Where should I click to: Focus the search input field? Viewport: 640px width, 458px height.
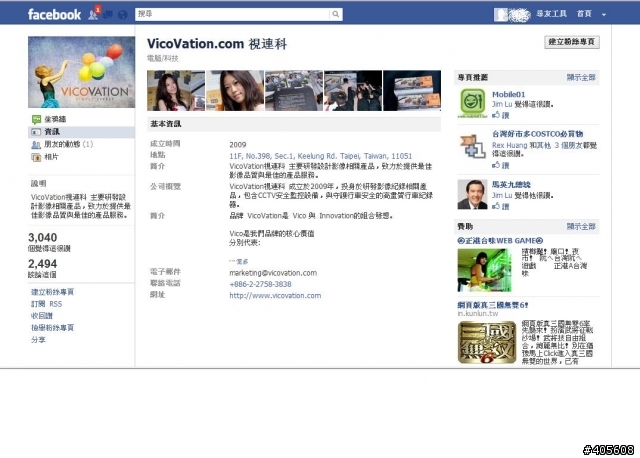coord(232,14)
